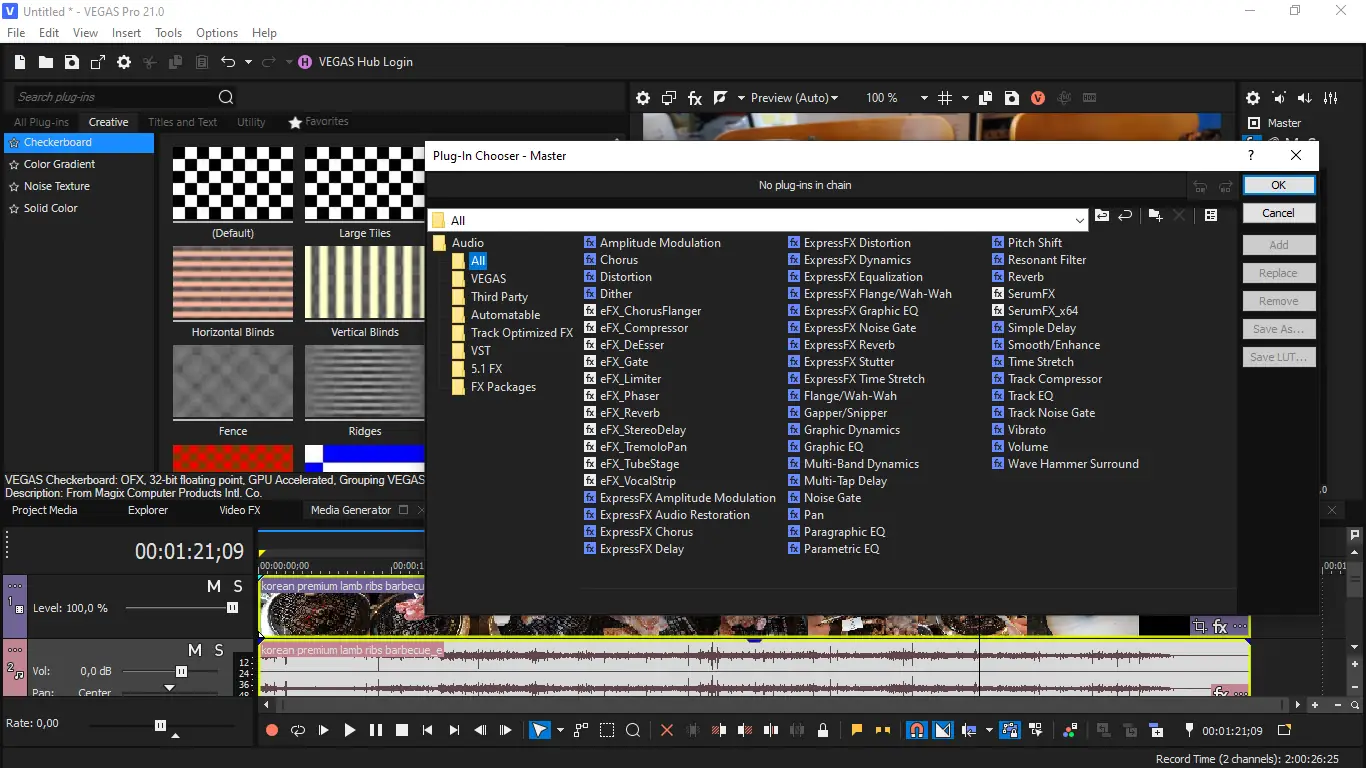The image size is (1366, 768).
Task: Open the Options menu
Action: [x=217, y=33]
